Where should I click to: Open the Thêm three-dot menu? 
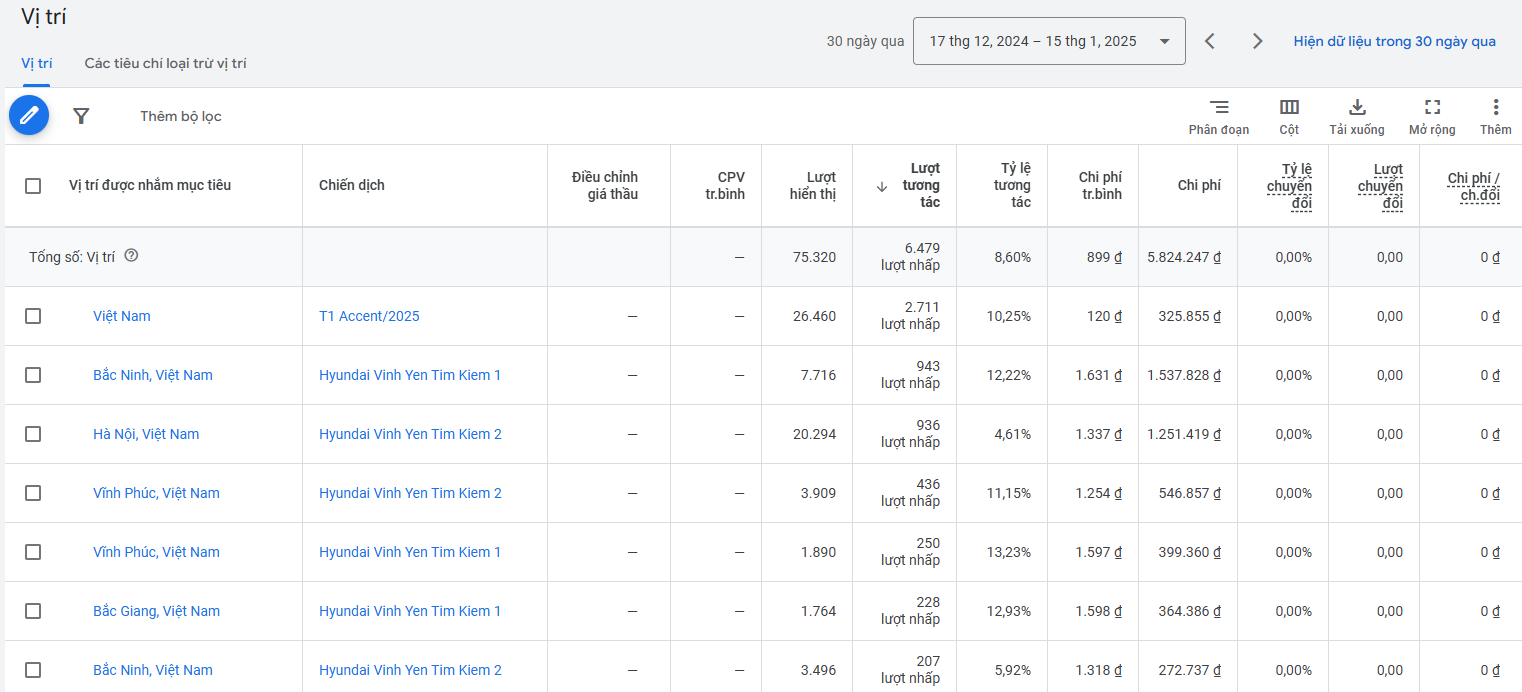pos(1495,108)
